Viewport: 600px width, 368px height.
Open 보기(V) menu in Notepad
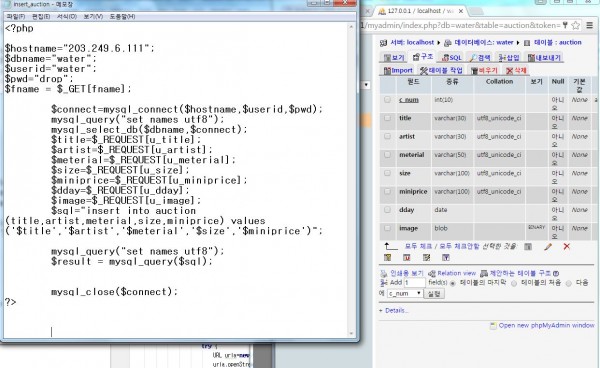pos(93,16)
